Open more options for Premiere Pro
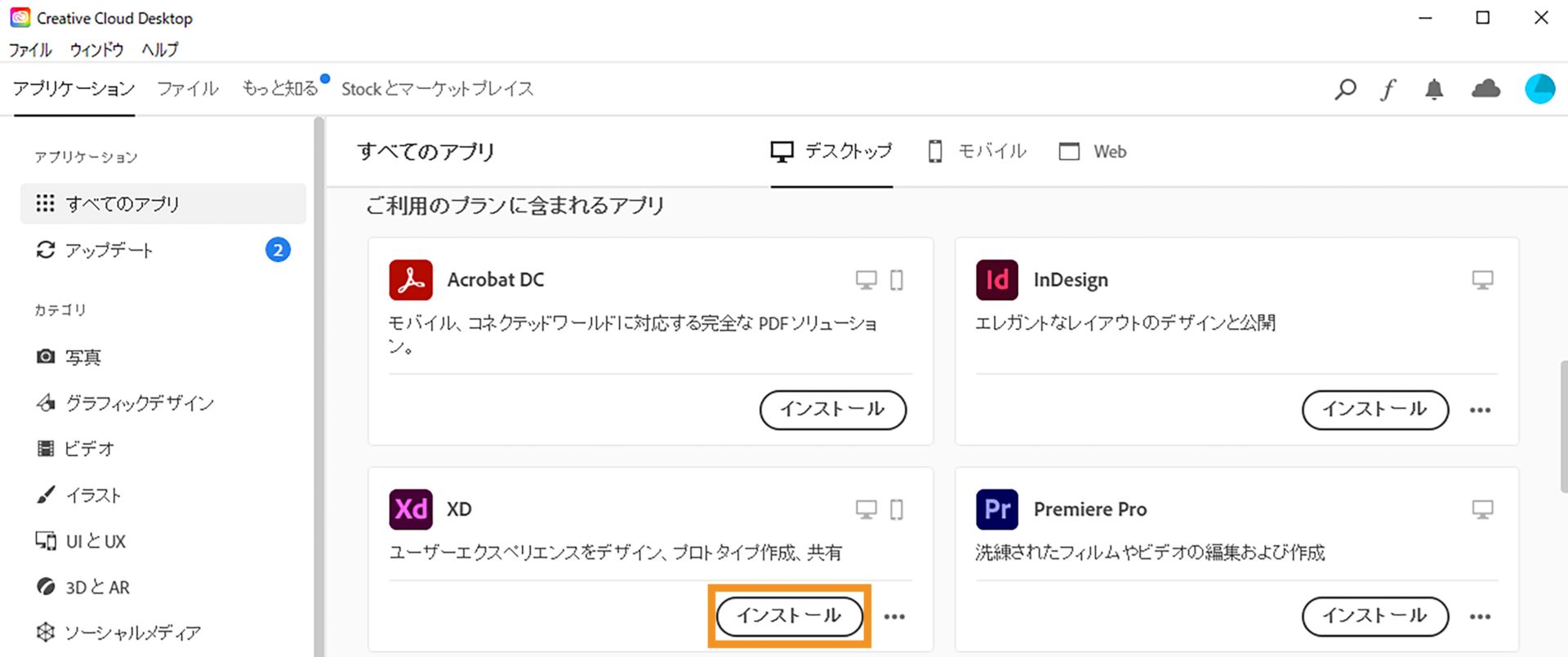This screenshot has width=1568, height=657. (1481, 616)
